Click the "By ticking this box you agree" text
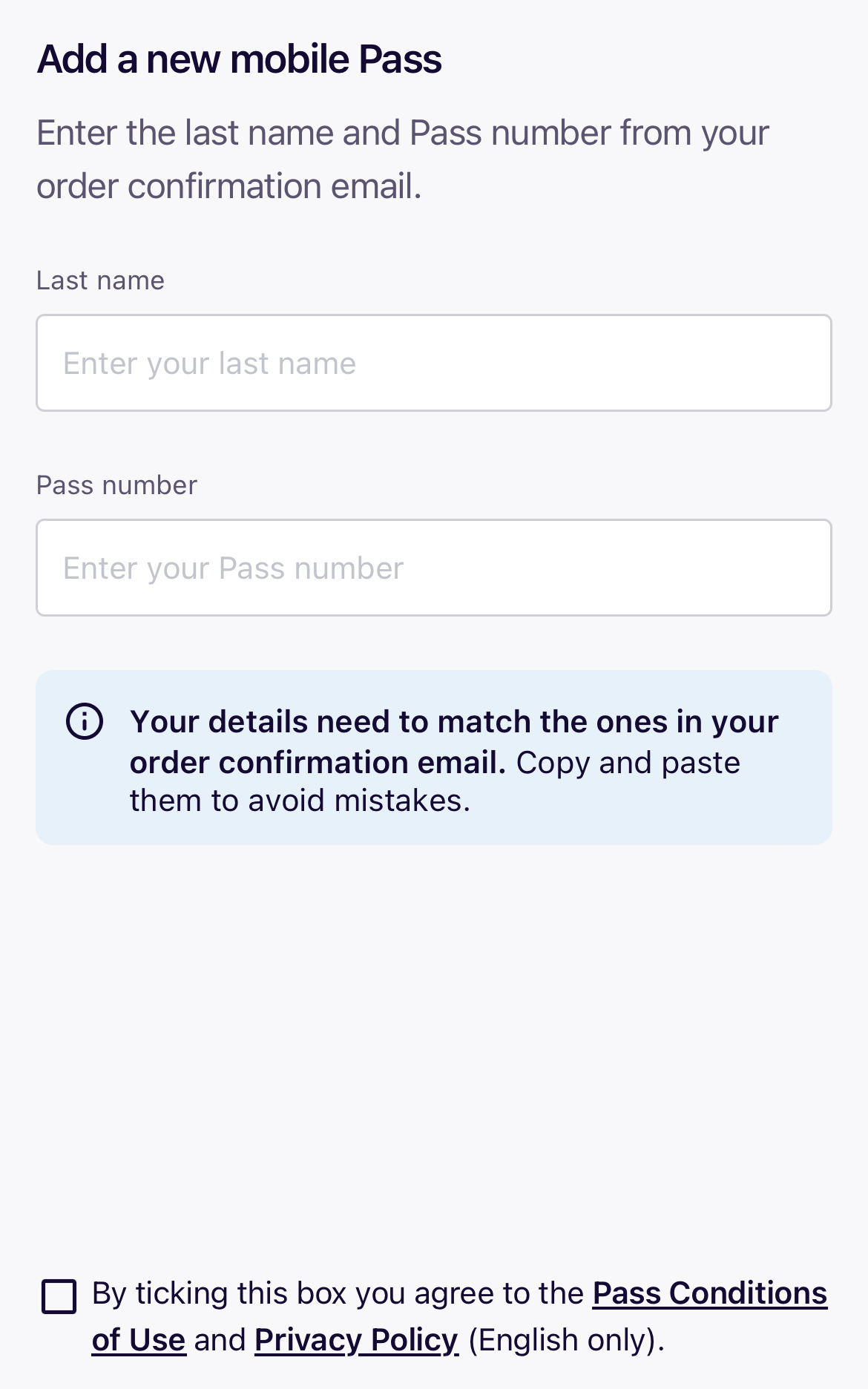Viewport: 868px width, 1389px height. tap(338, 1293)
